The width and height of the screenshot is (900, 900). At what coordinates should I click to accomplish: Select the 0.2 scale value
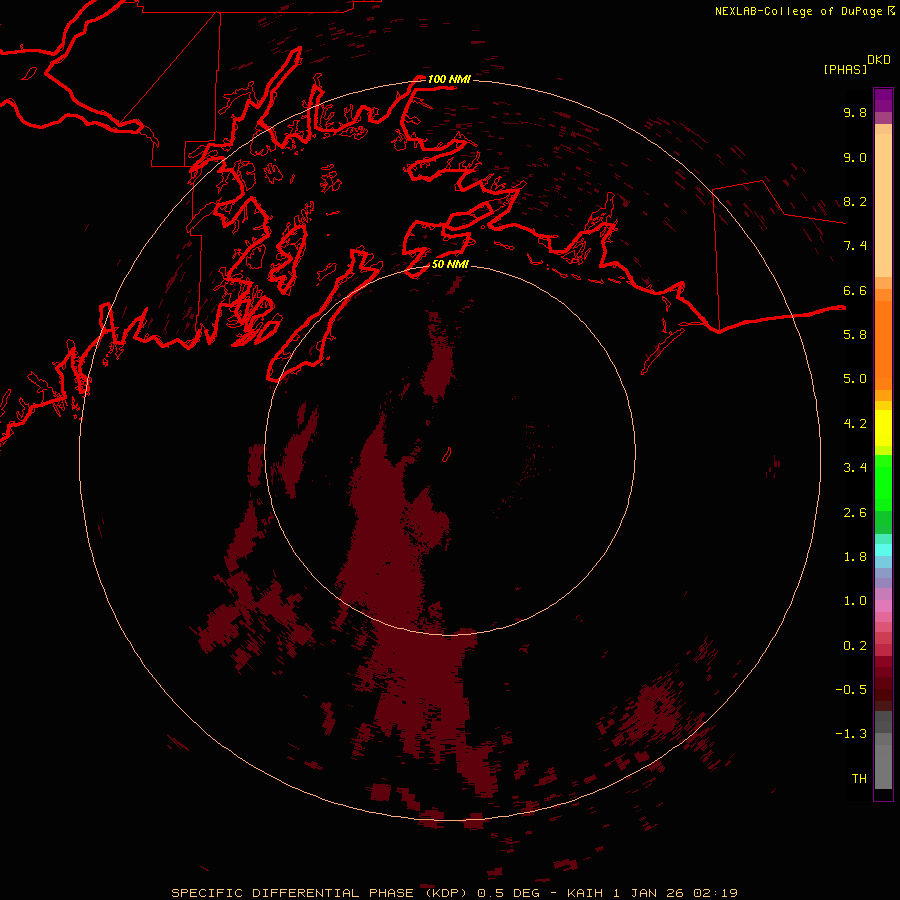point(855,646)
